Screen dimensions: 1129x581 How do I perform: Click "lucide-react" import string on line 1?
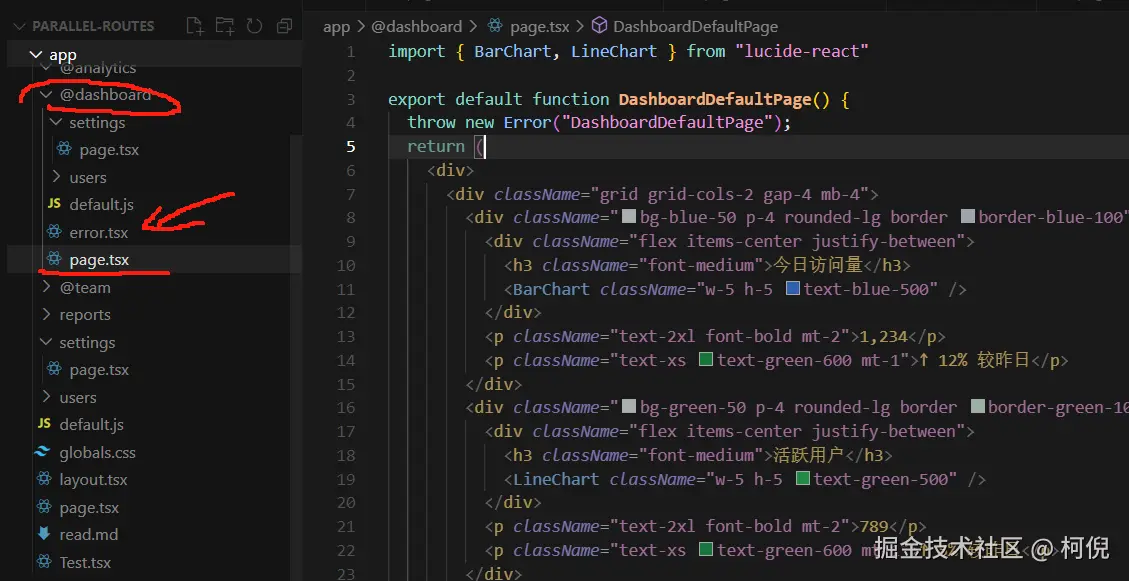802,52
